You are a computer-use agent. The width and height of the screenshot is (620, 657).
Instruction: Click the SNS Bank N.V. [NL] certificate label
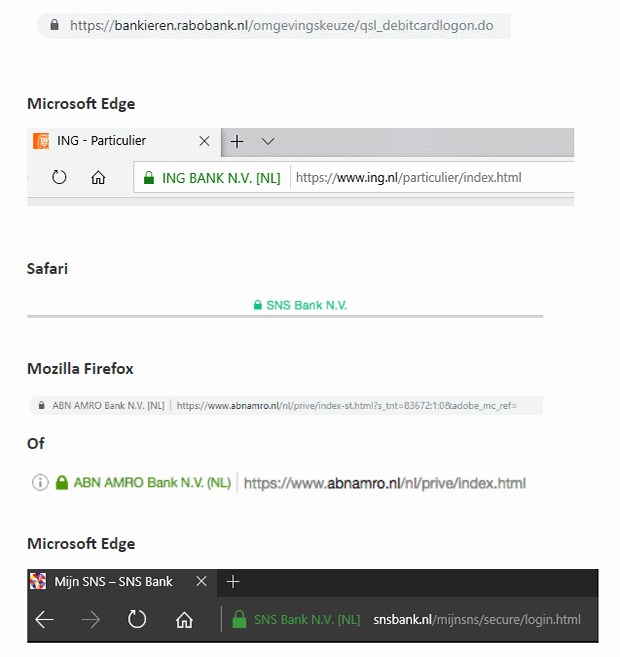click(x=307, y=620)
